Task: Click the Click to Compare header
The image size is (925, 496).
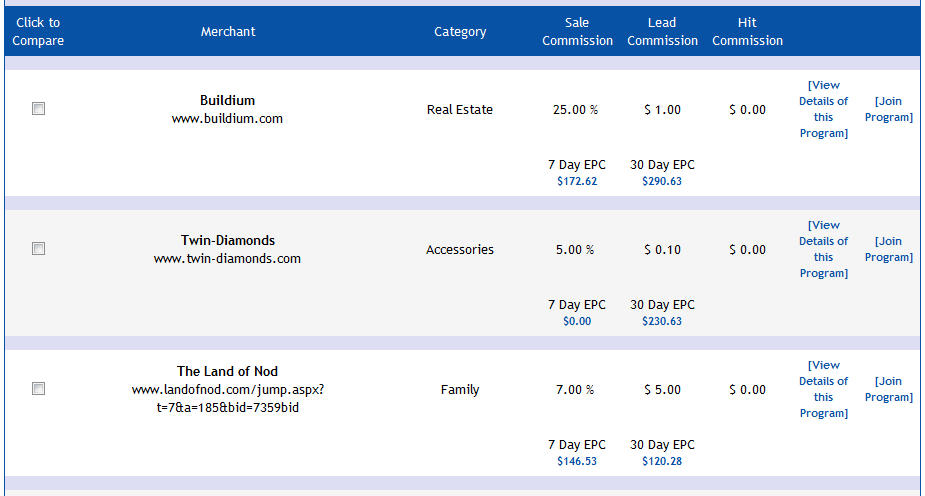Action: click(x=38, y=32)
